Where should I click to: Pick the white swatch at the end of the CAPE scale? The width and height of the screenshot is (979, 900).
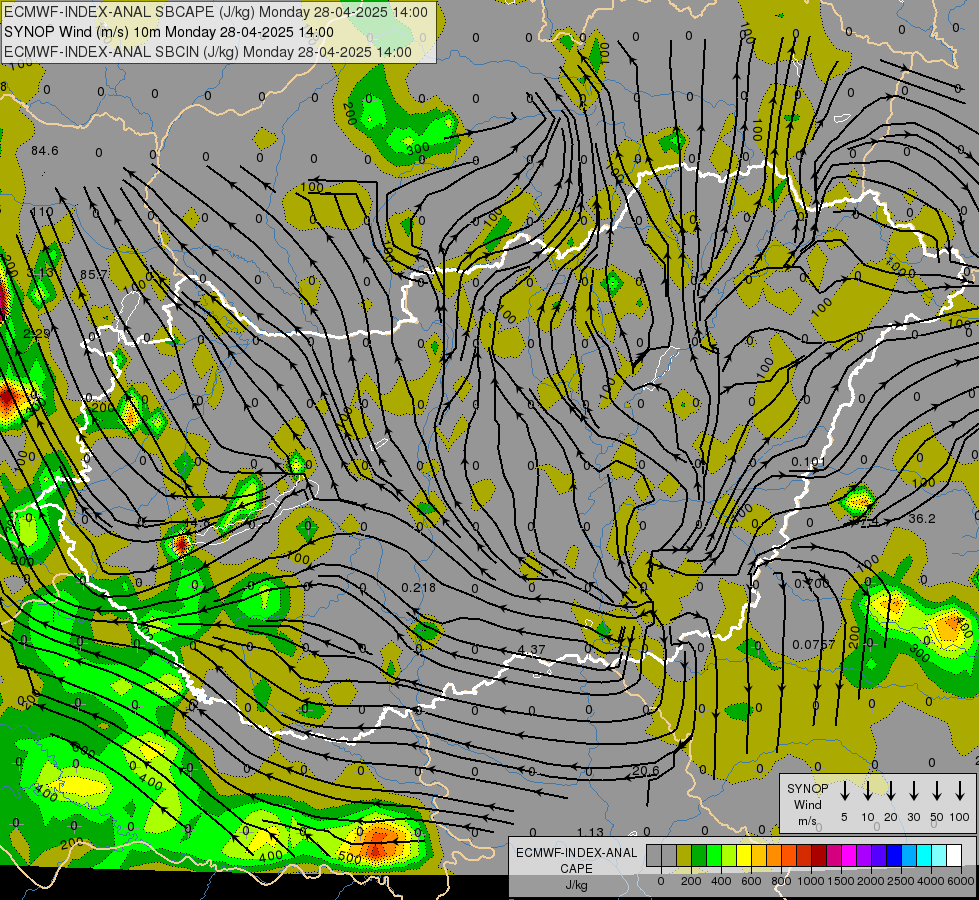955,856
